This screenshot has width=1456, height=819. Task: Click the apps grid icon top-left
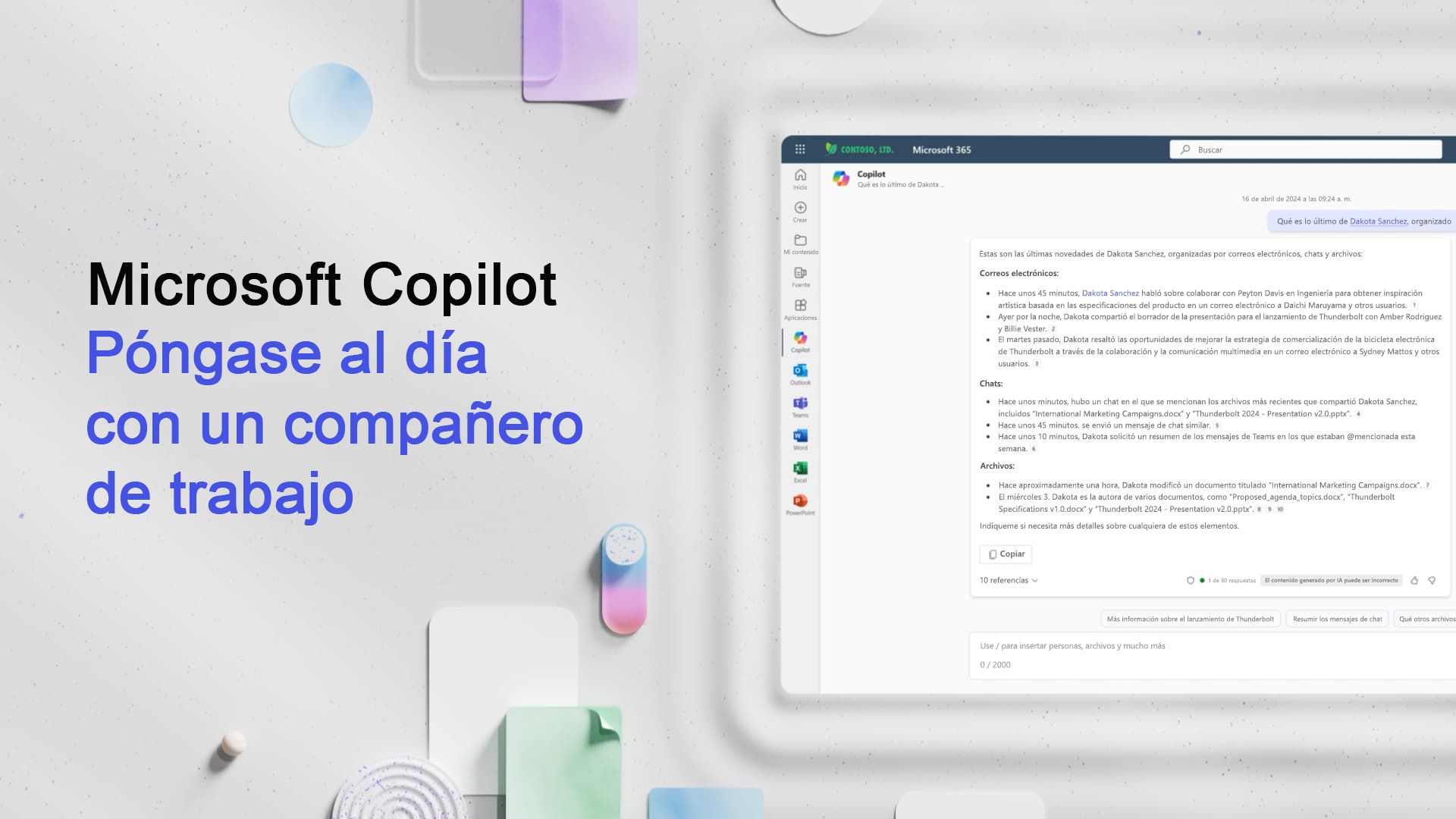coord(799,149)
